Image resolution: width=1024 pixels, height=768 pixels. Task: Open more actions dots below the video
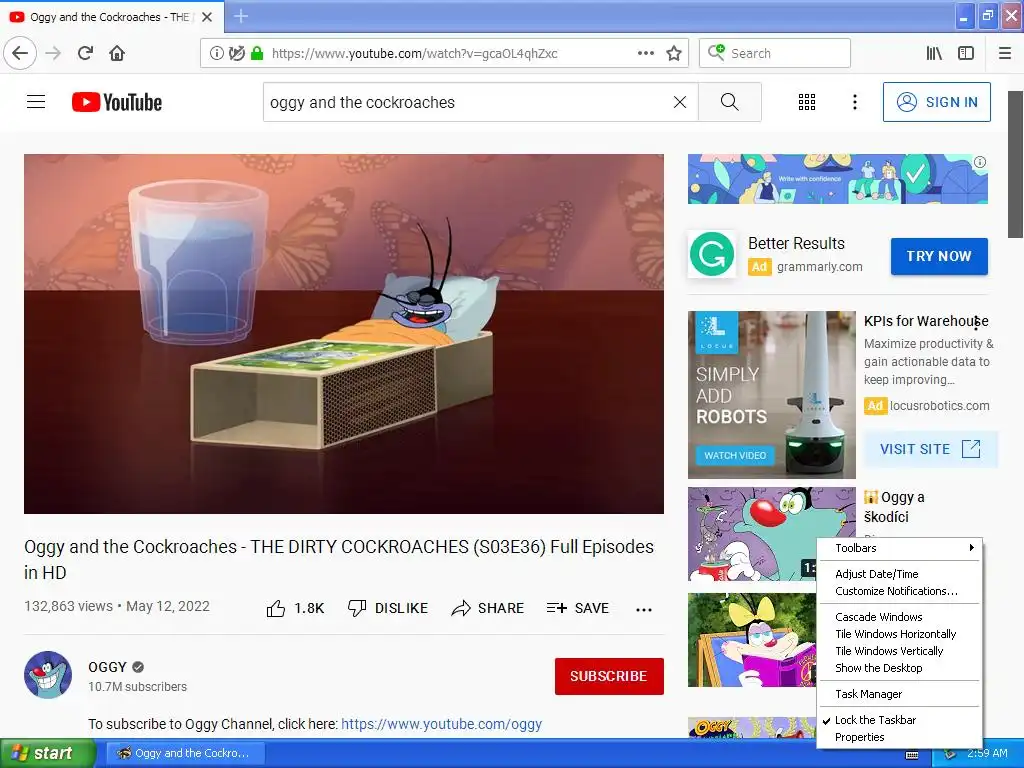pos(644,609)
